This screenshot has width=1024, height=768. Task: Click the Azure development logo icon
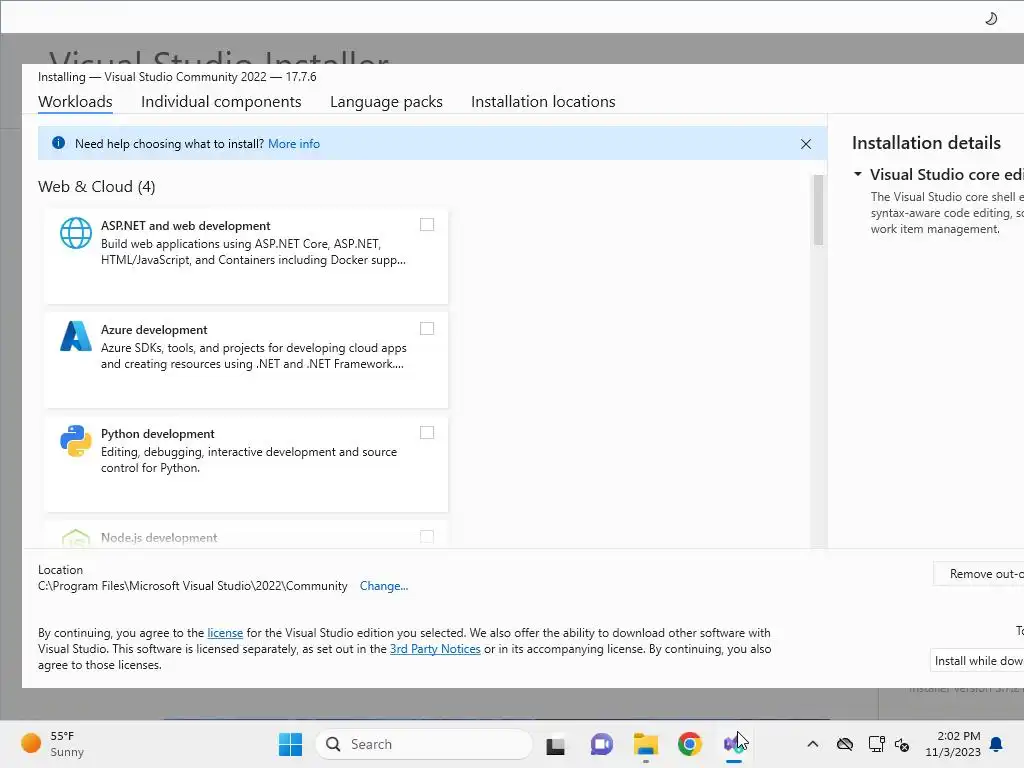click(x=76, y=336)
